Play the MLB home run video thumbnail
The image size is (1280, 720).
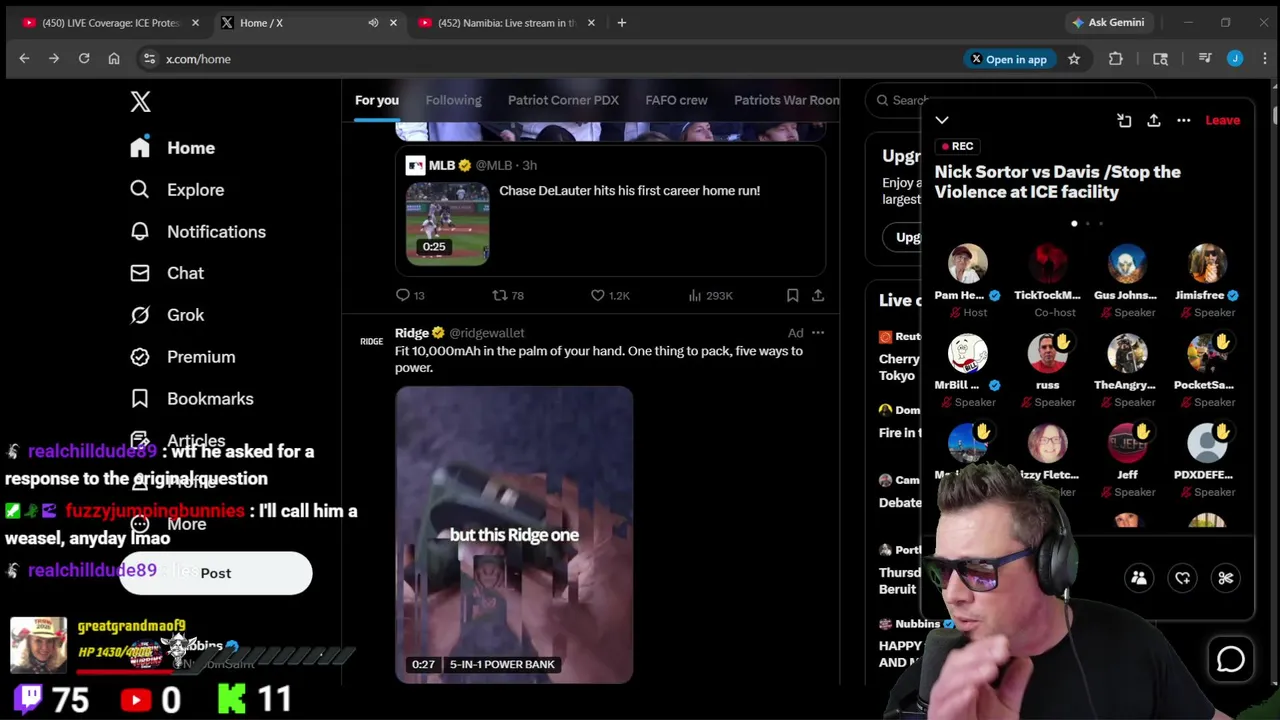447,222
